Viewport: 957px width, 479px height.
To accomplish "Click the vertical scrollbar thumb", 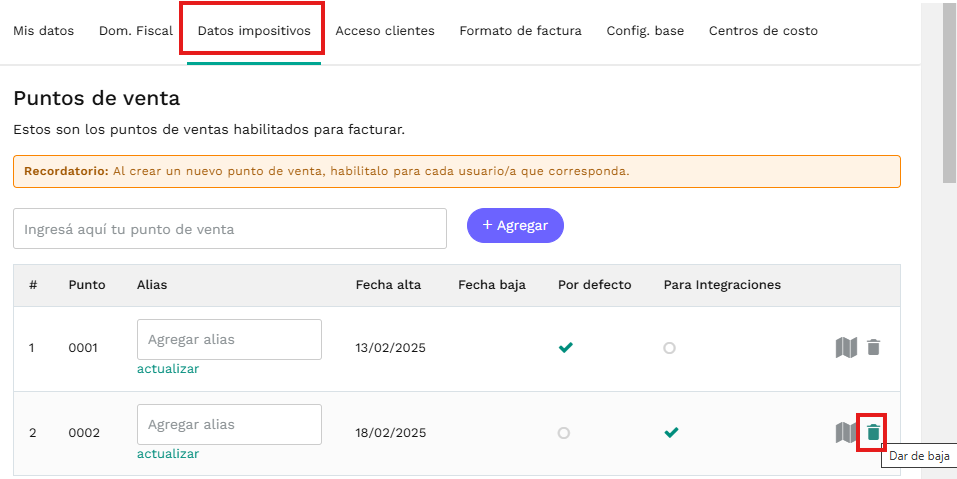I will [x=949, y=93].
